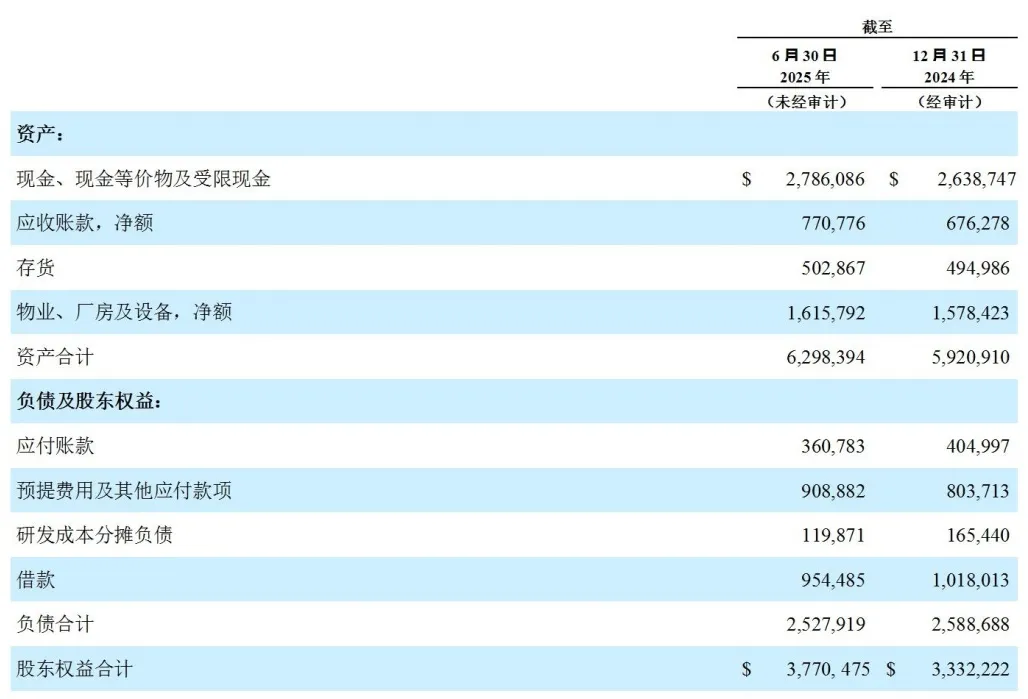The width and height of the screenshot is (1028, 699).
Task: Click the 1,018,013 borrowings value
Action: point(963,580)
